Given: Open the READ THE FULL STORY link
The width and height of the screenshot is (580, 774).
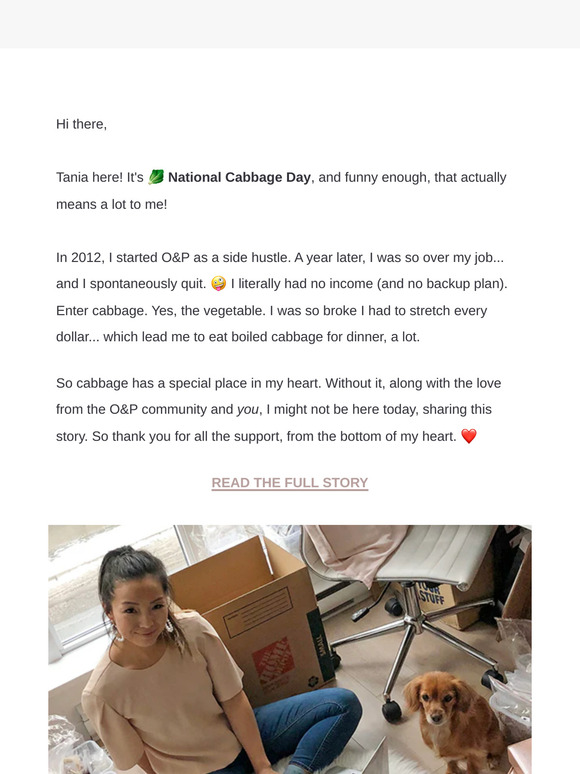Looking at the screenshot, I should coord(290,483).
